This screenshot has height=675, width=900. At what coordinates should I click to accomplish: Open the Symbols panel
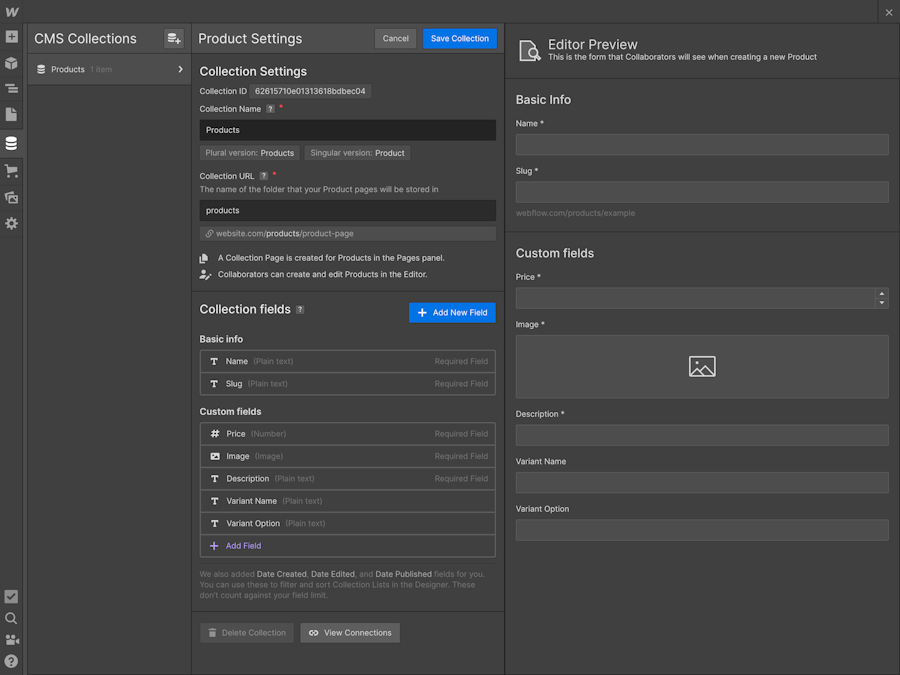[12, 63]
